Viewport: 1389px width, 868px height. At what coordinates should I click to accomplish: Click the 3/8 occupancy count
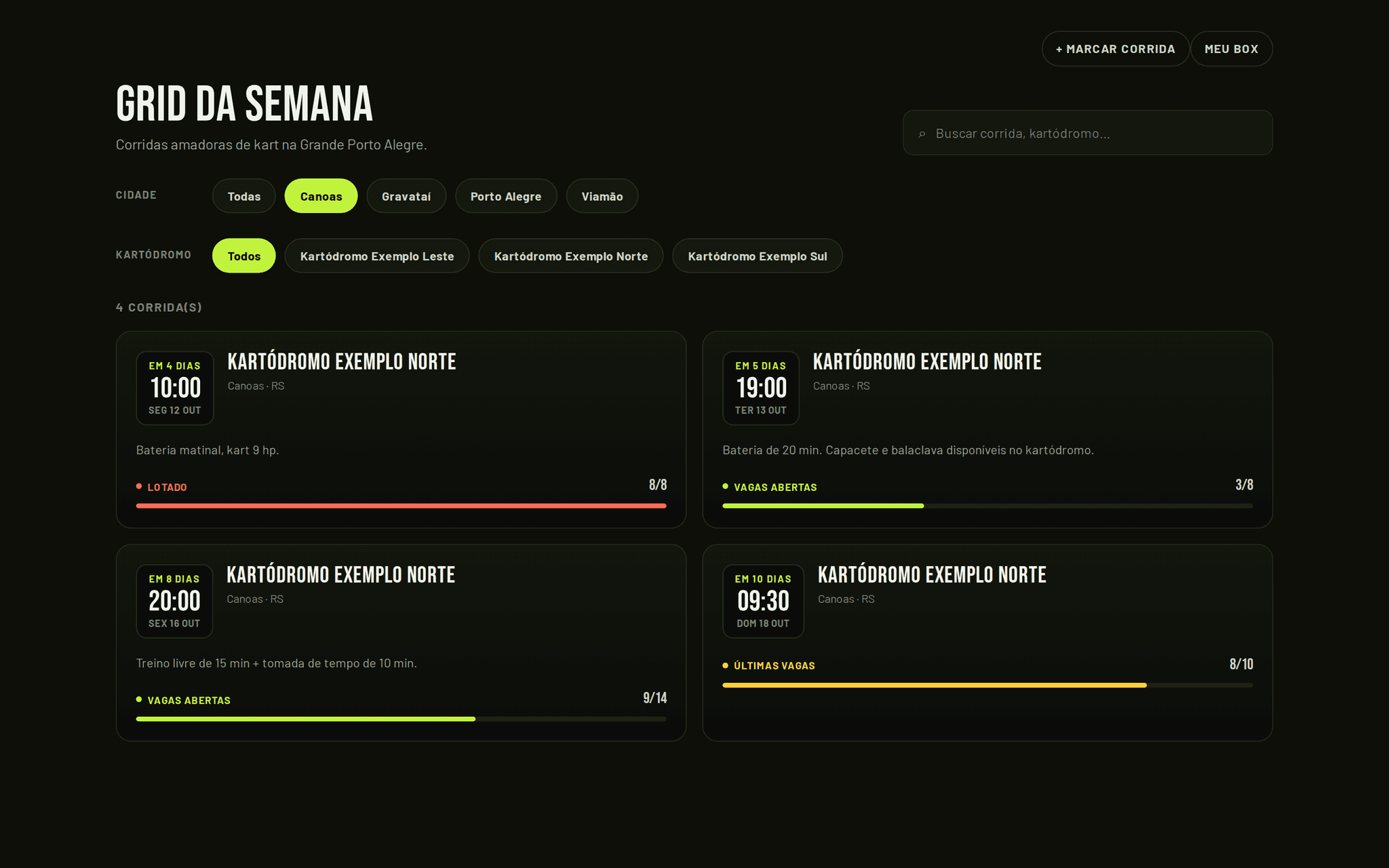coord(1245,485)
